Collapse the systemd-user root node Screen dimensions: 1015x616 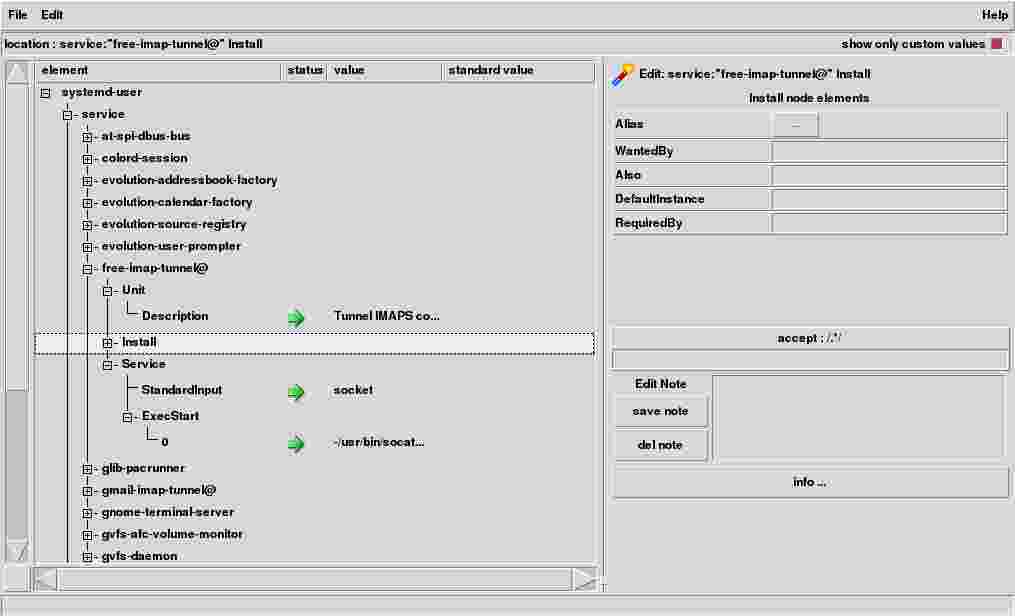pyautogui.click(x=46, y=93)
